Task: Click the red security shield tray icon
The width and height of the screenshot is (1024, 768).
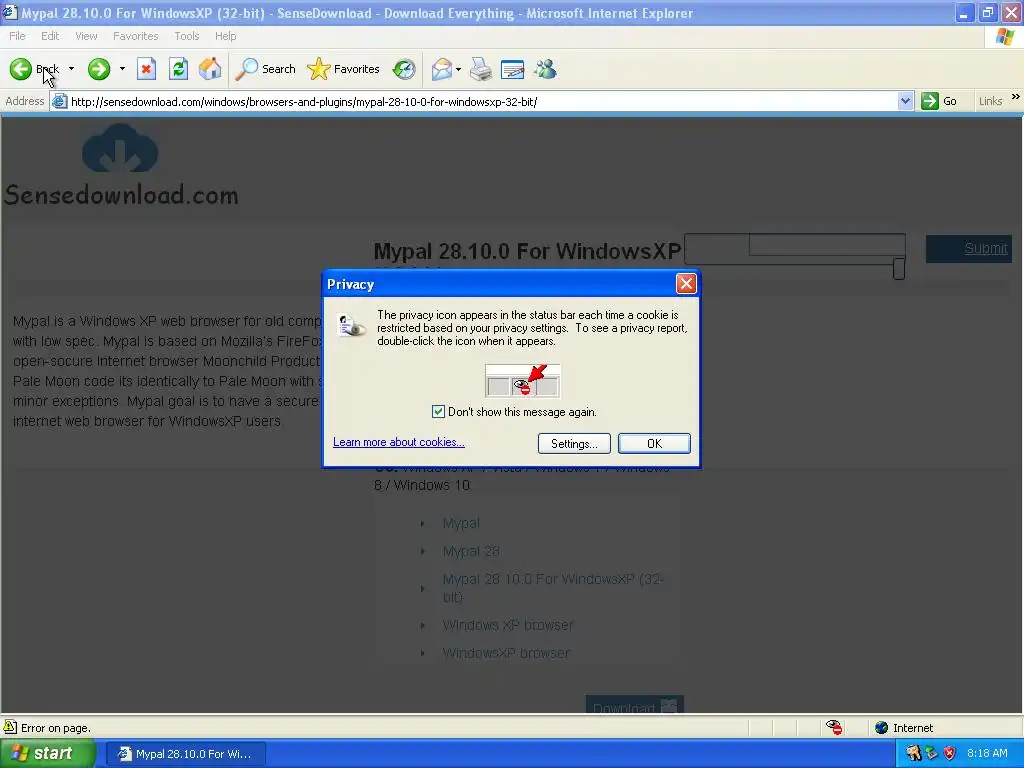Action: (950, 754)
